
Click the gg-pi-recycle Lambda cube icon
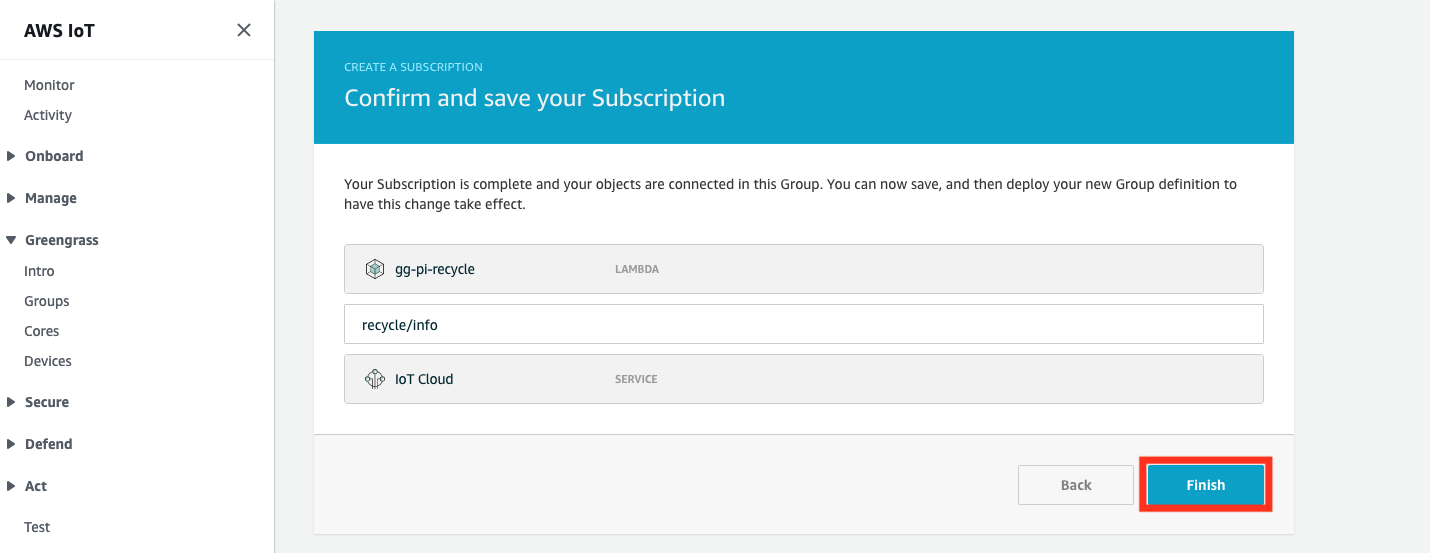[x=375, y=269]
